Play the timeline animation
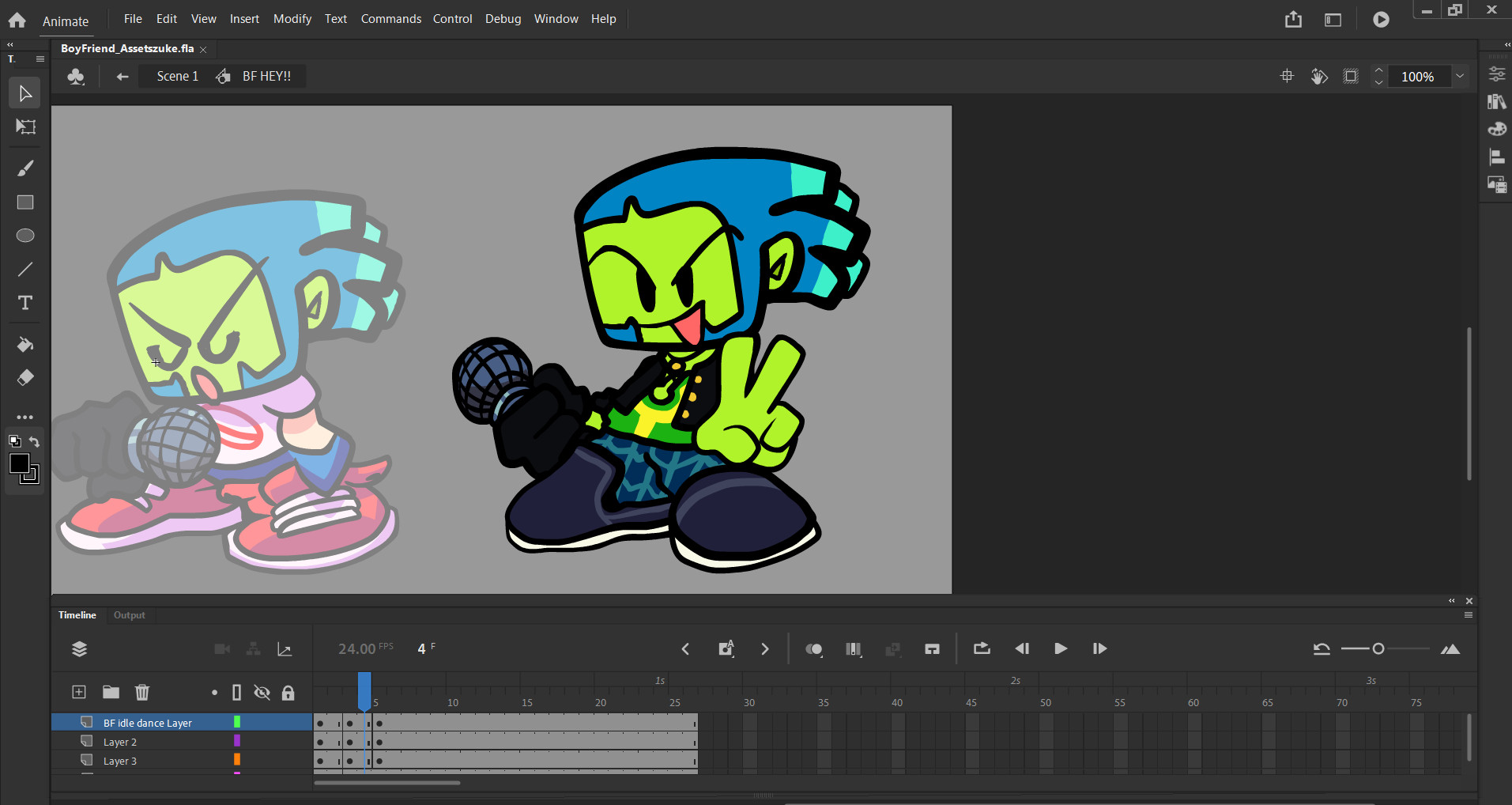Image resolution: width=1512 pixels, height=805 pixels. click(1061, 648)
